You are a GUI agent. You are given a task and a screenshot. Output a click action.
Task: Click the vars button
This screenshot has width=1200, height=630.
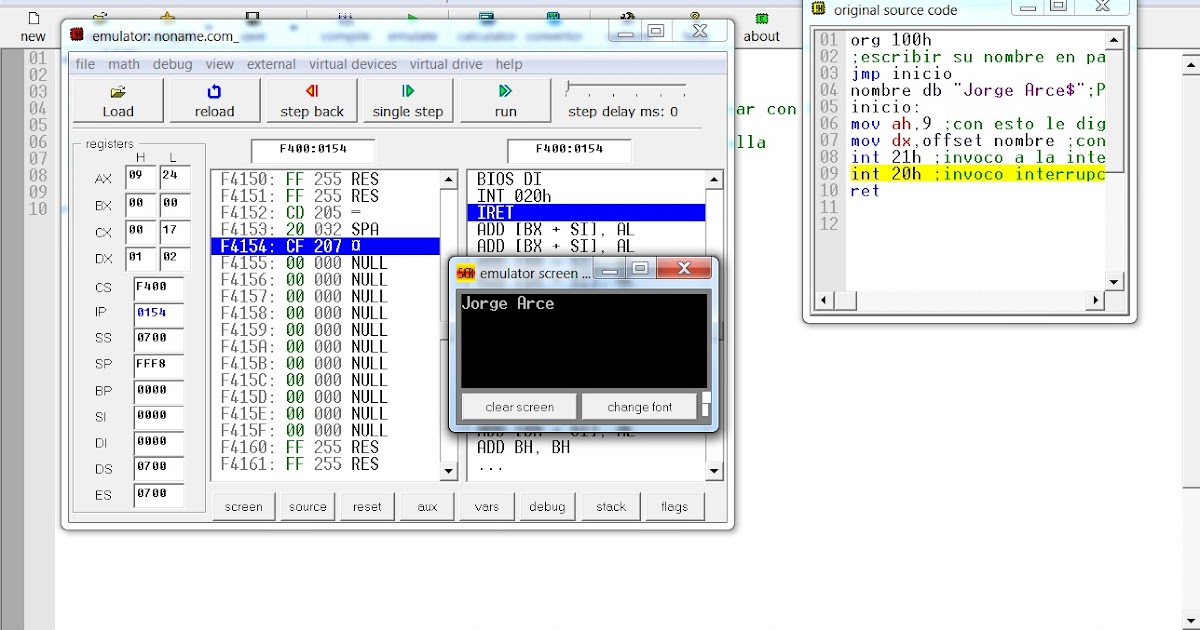(x=487, y=507)
